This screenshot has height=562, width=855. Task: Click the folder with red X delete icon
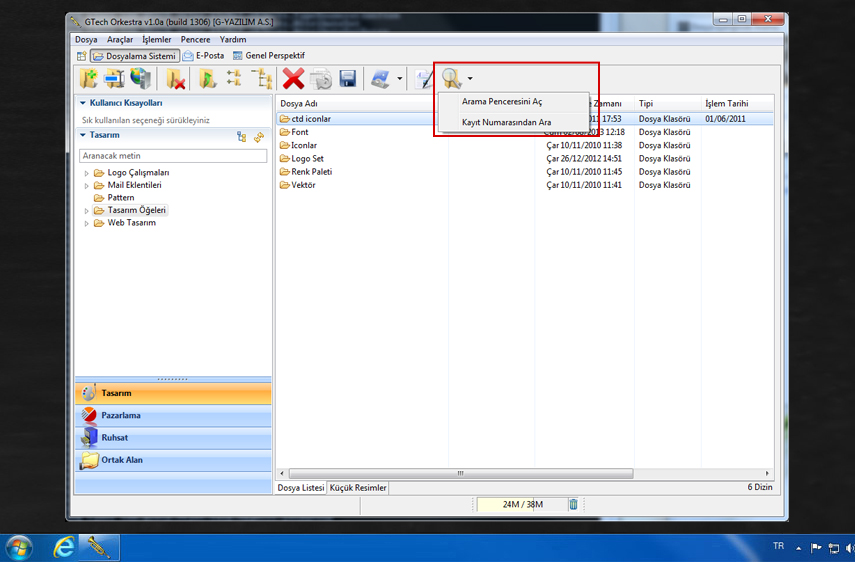coord(176,80)
